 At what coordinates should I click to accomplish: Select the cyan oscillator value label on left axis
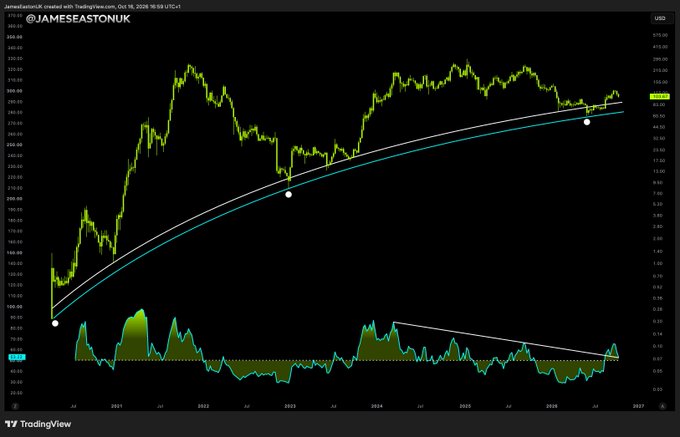pyautogui.click(x=17, y=357)
